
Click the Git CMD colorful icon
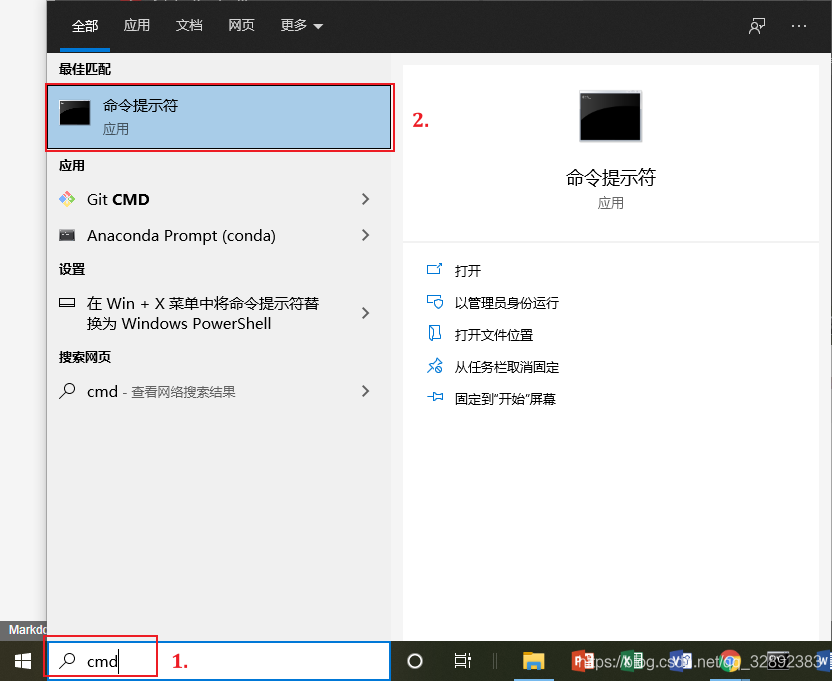click(67, 199)
